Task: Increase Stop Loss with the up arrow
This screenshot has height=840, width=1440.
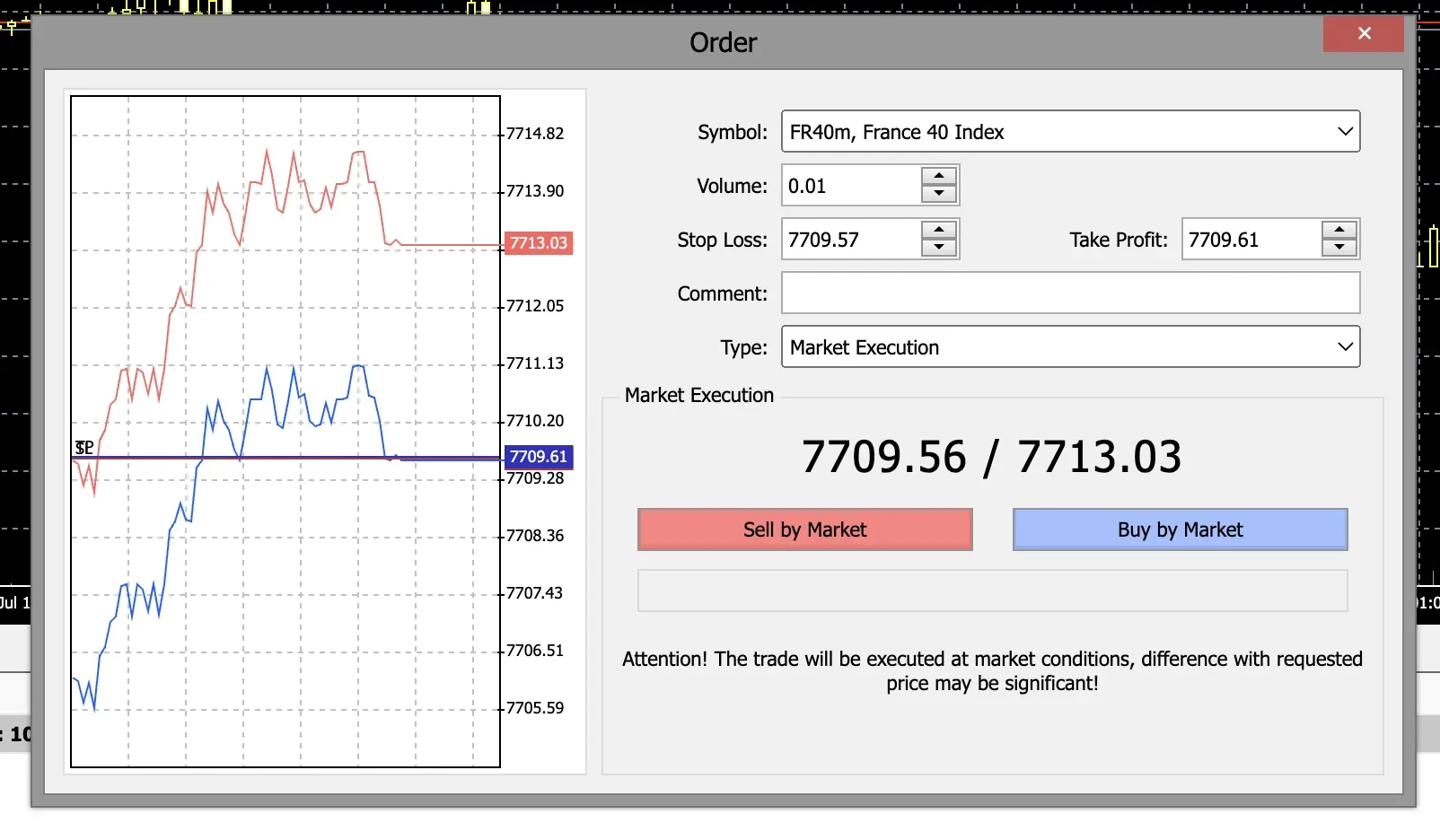Action: (939, 230)
